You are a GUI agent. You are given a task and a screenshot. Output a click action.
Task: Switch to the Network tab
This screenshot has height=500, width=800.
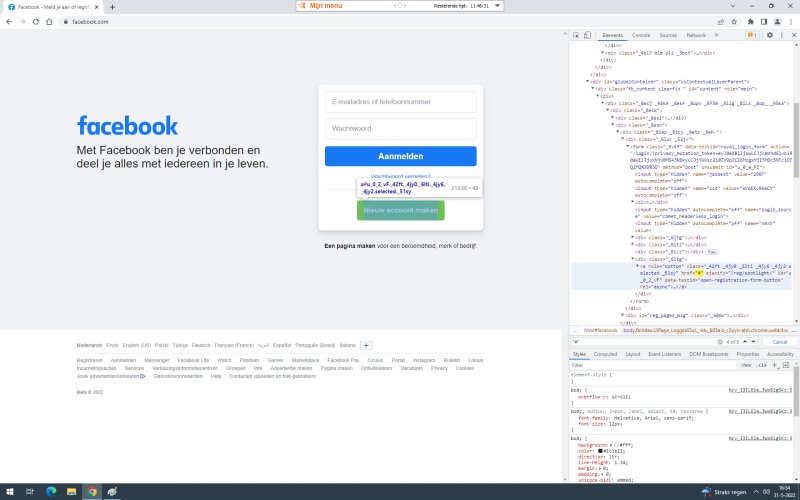coord(696,35)
